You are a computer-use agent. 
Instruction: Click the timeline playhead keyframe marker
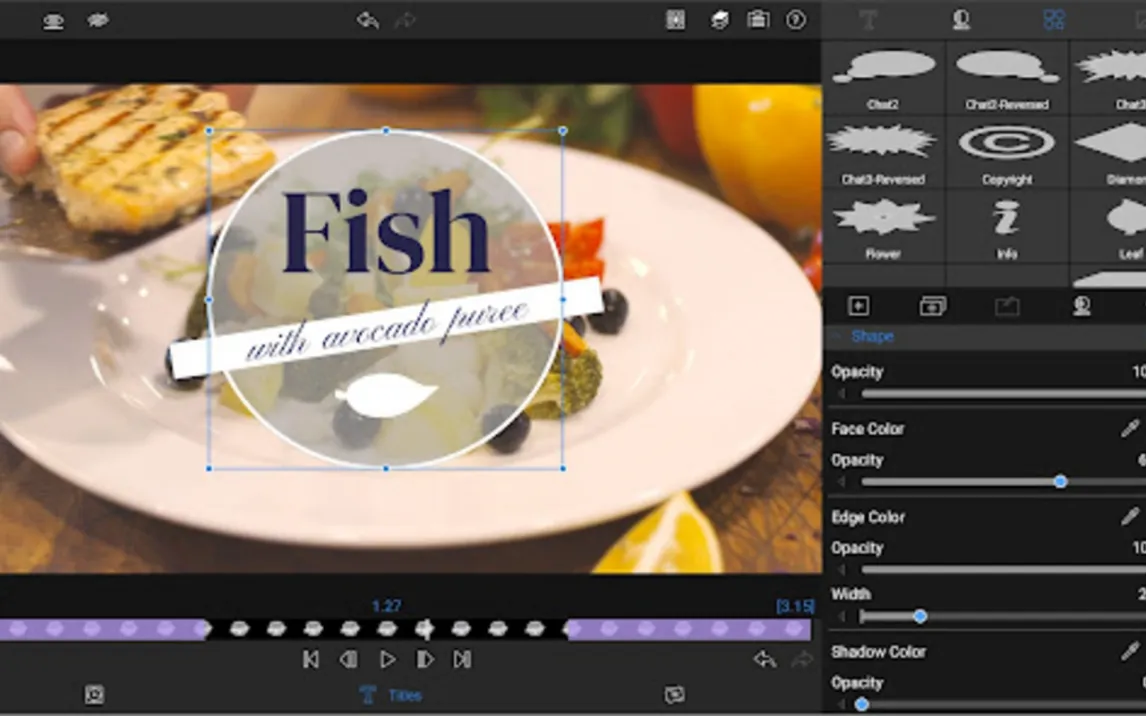pos(424,629)
